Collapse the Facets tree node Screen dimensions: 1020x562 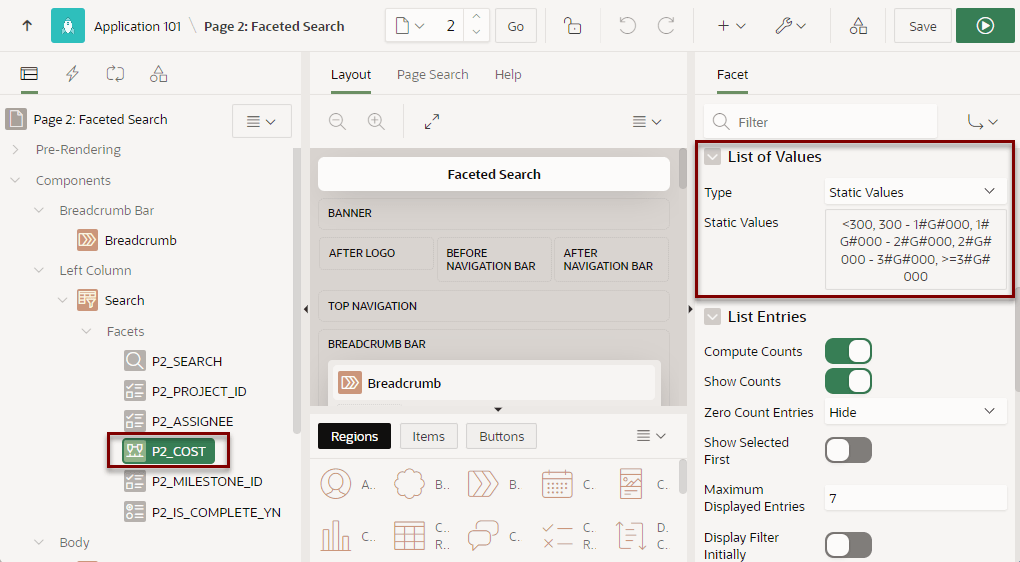[87, 331]
